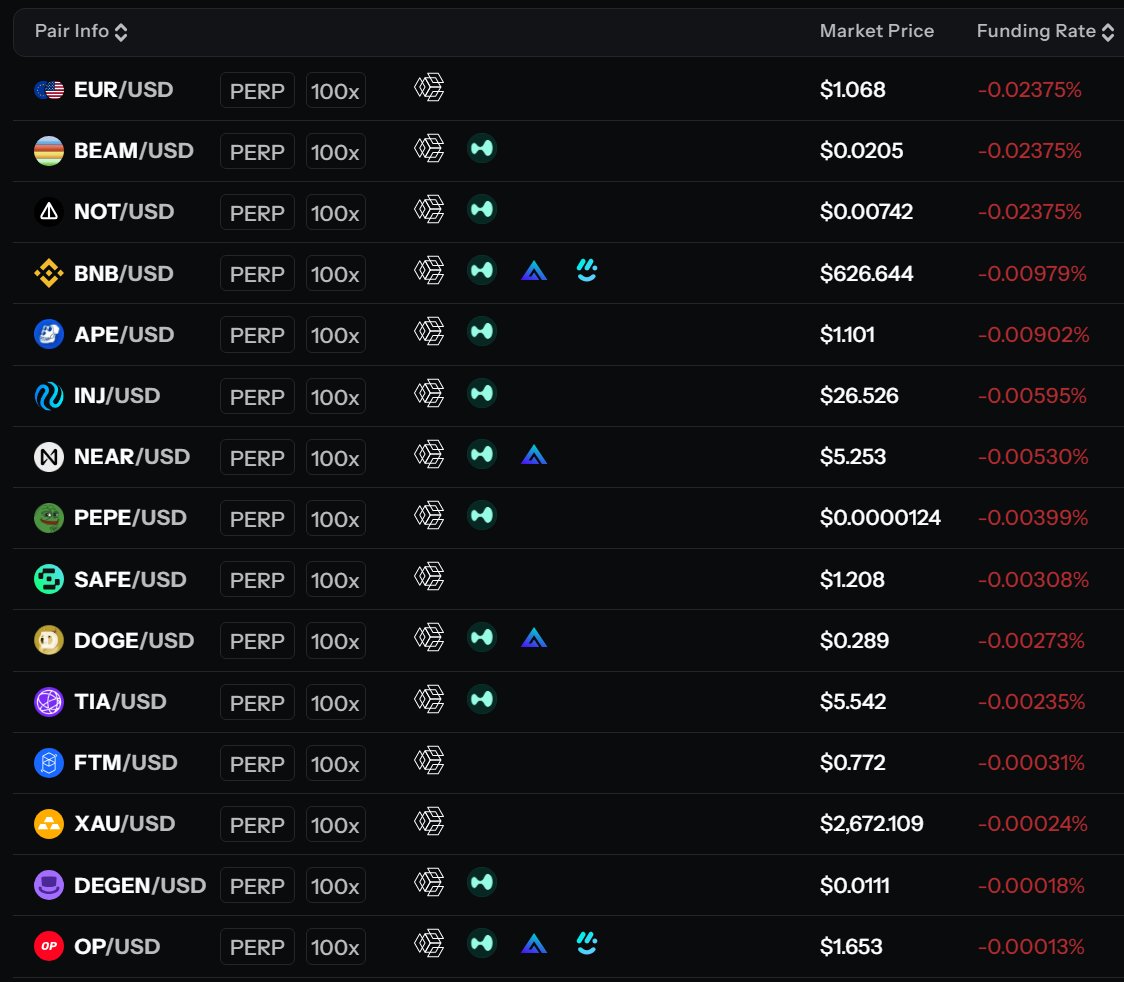The height and width of the screenshot is (982, 1124).
Task: Click the white cube icon in FTM/USD row
Action: coord(429,761)
